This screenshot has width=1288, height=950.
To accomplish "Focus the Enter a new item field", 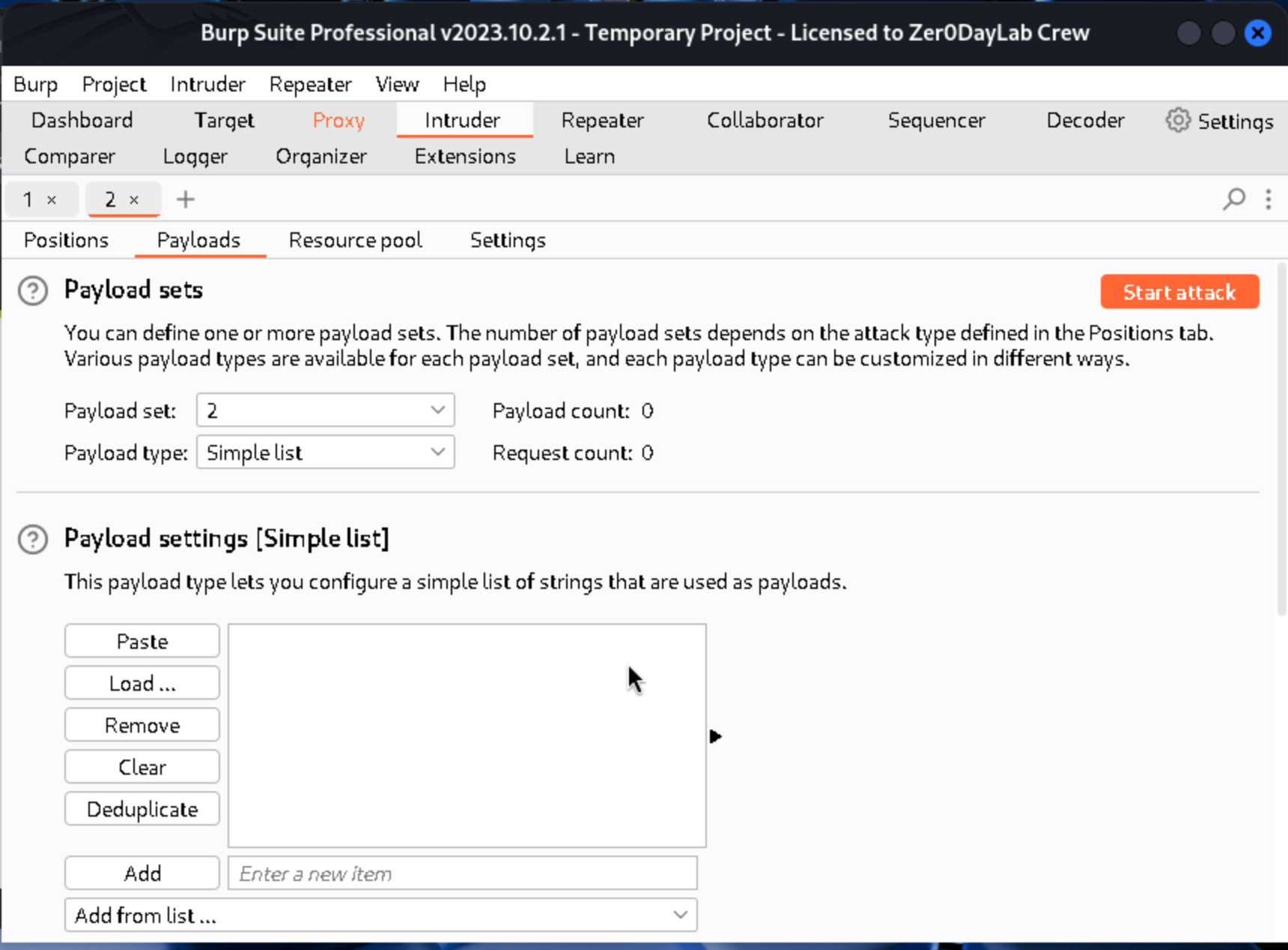I will pos(463,873).
